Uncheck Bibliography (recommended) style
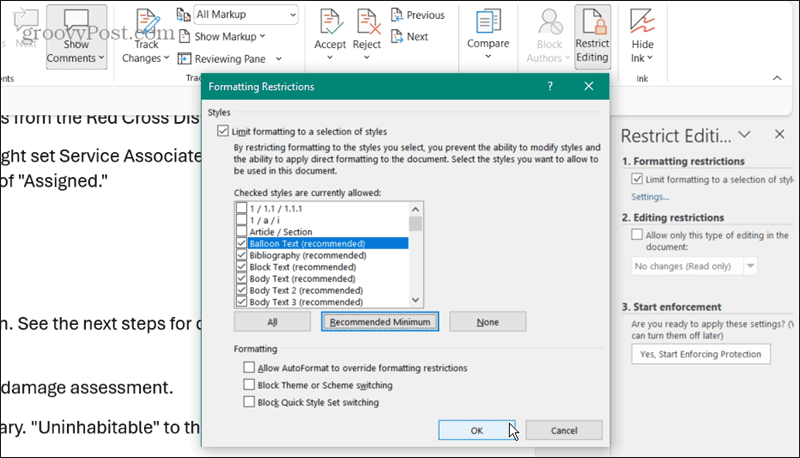 pyautogui.click(x=241, y=255)
